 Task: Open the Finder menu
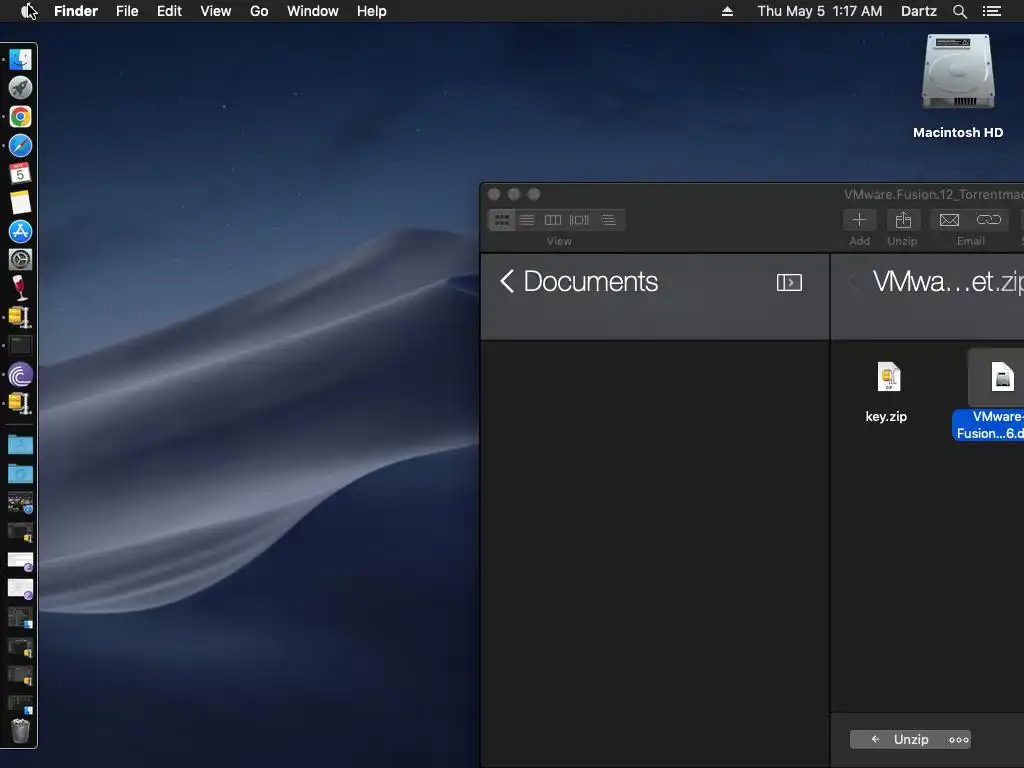76,11
